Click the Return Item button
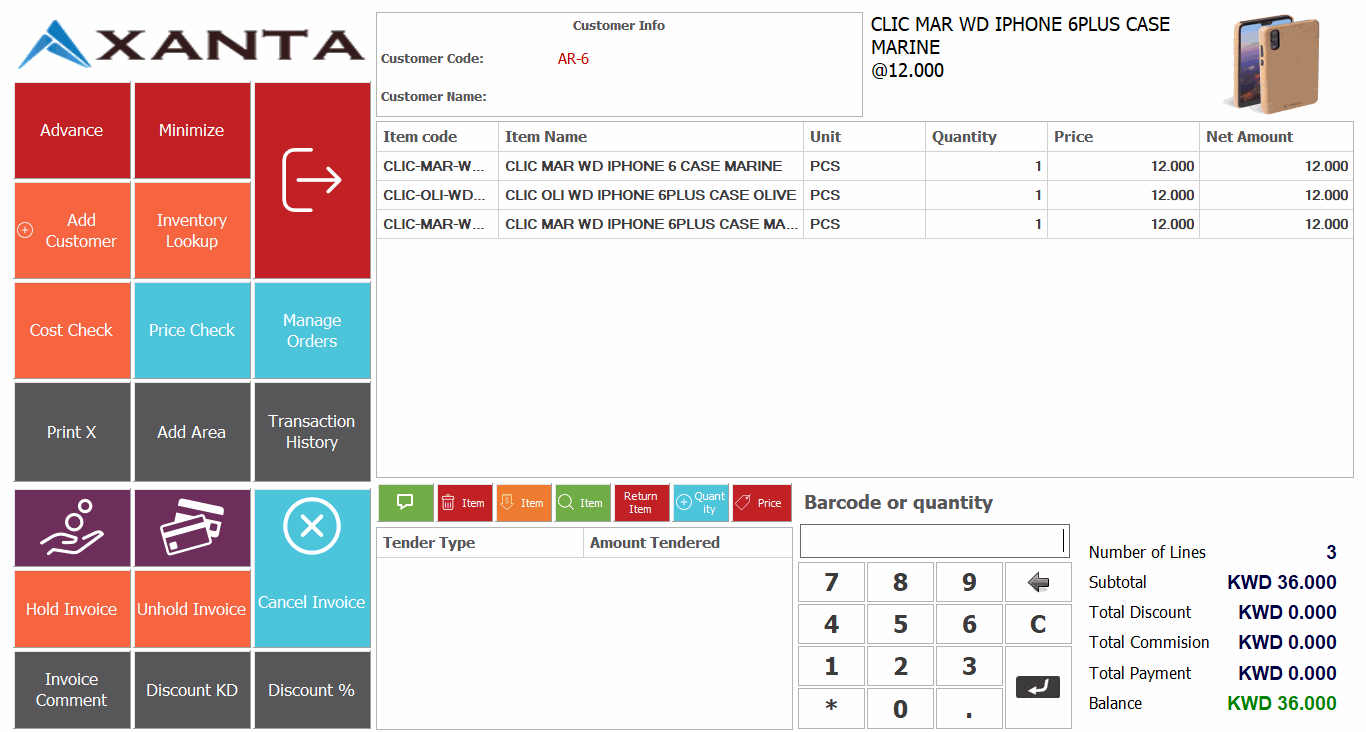This screenshot has height=732, width=1366. point(642,503)
